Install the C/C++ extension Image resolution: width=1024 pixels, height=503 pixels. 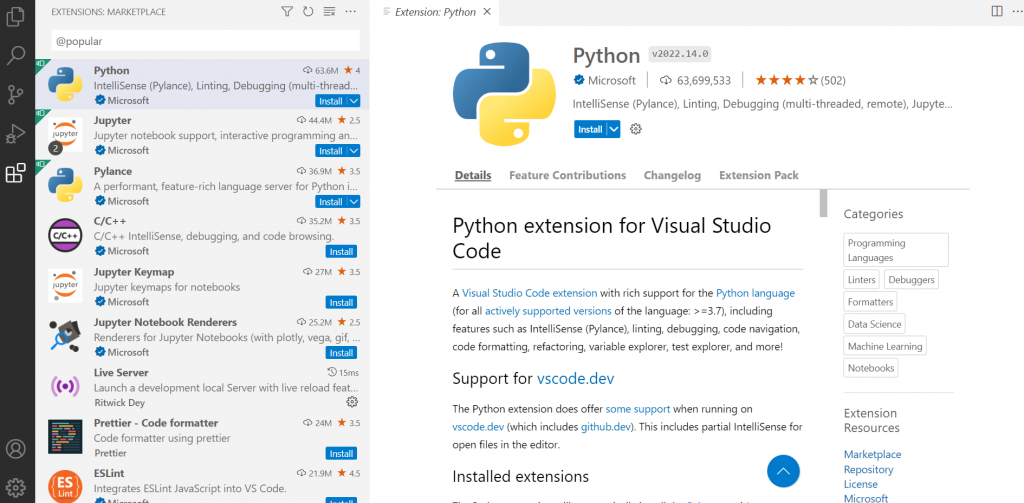point(341,251)
